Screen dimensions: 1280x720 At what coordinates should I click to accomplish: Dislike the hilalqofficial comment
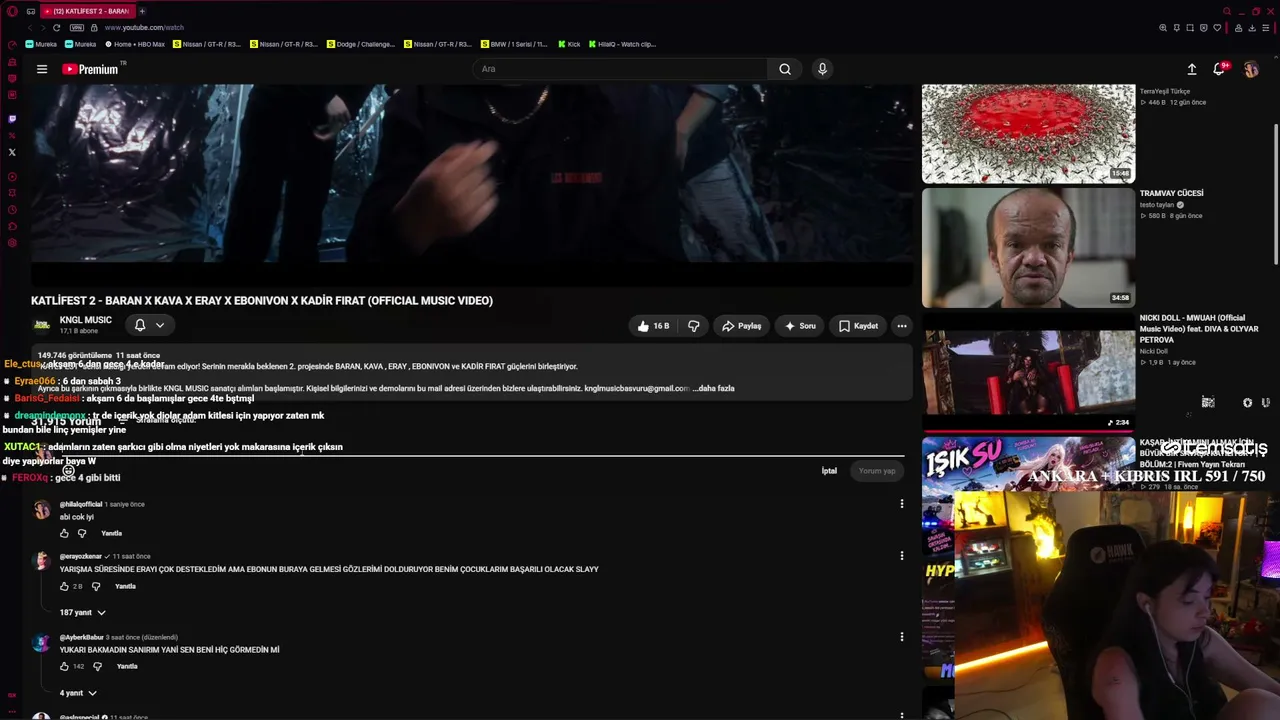83,534
